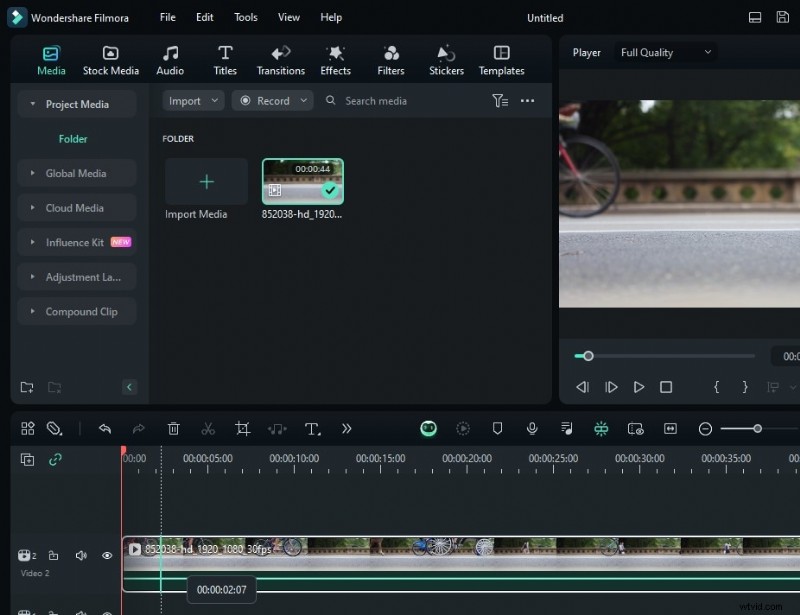Viewport: 800px width, 615px height.
Task: Click the Record button
Action: 271,100
